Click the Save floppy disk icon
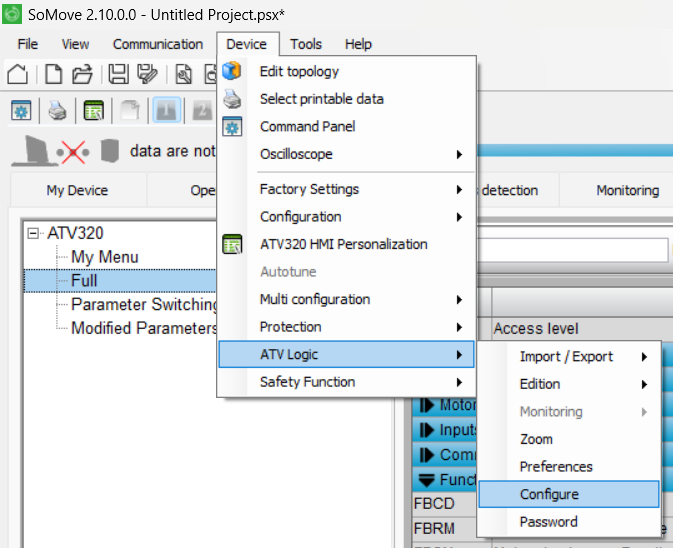The image size is (673, 548). click(x=118, y=74)
